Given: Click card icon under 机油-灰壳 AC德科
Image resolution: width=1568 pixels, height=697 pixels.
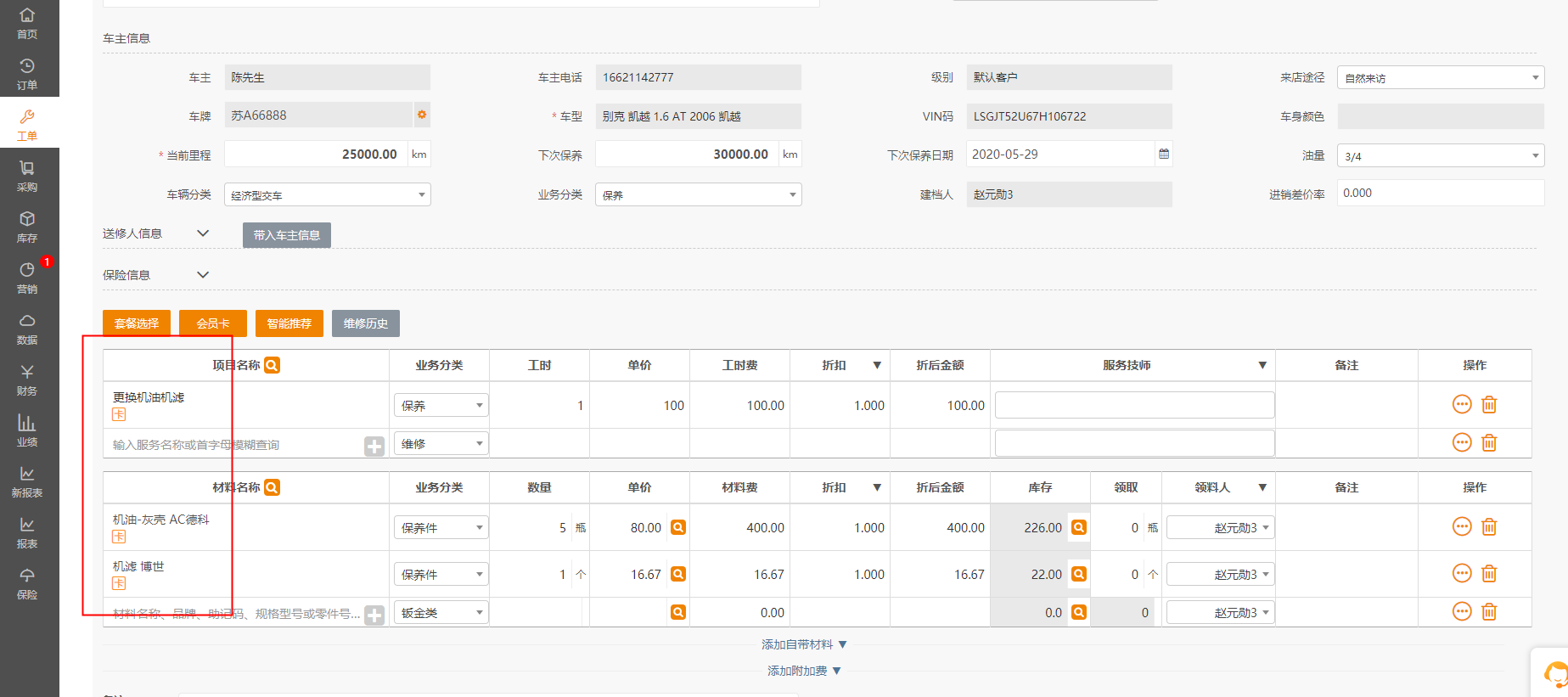Looking at the screenshot, I should tap(119, 537).
